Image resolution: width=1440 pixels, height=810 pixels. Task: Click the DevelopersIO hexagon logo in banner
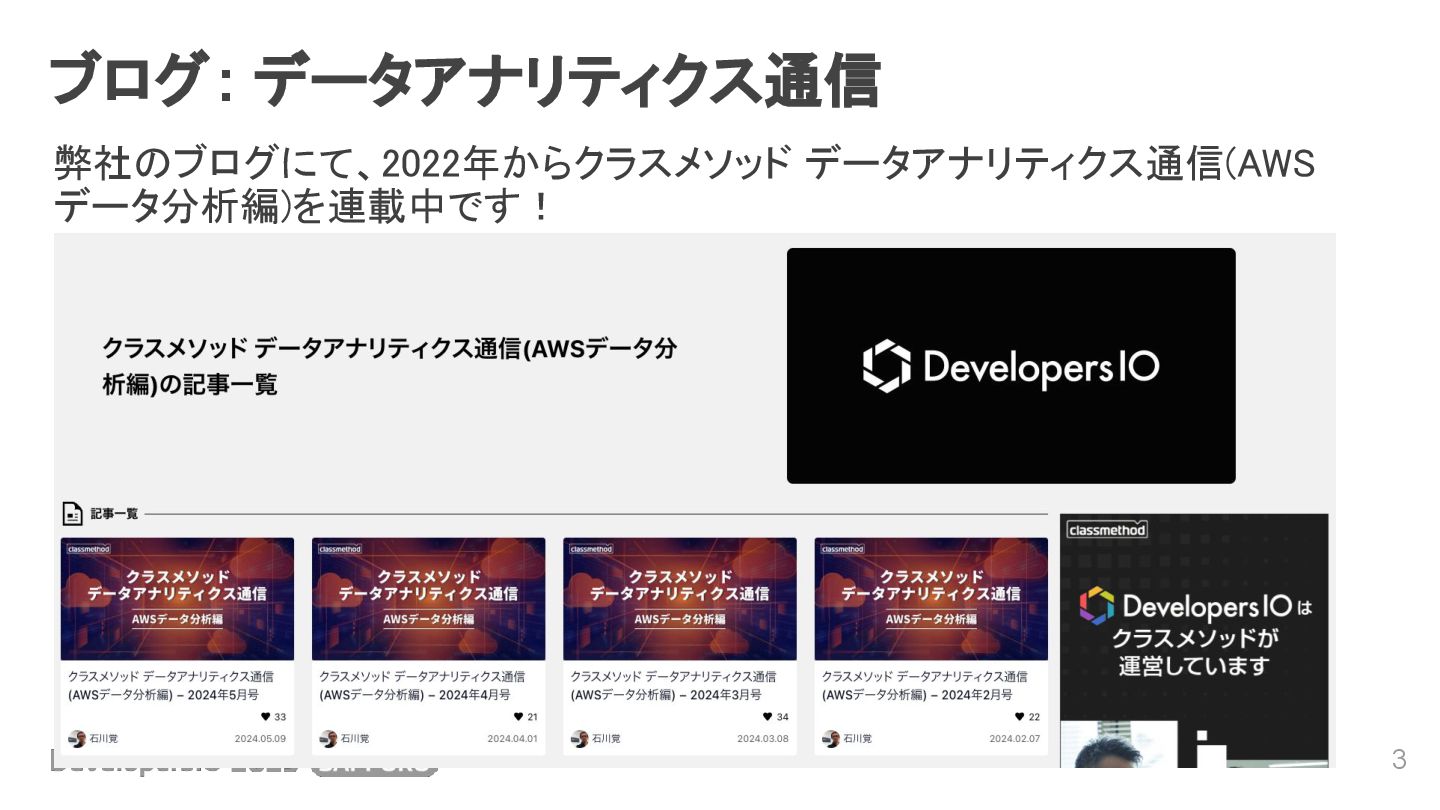(x=887, y=366)
